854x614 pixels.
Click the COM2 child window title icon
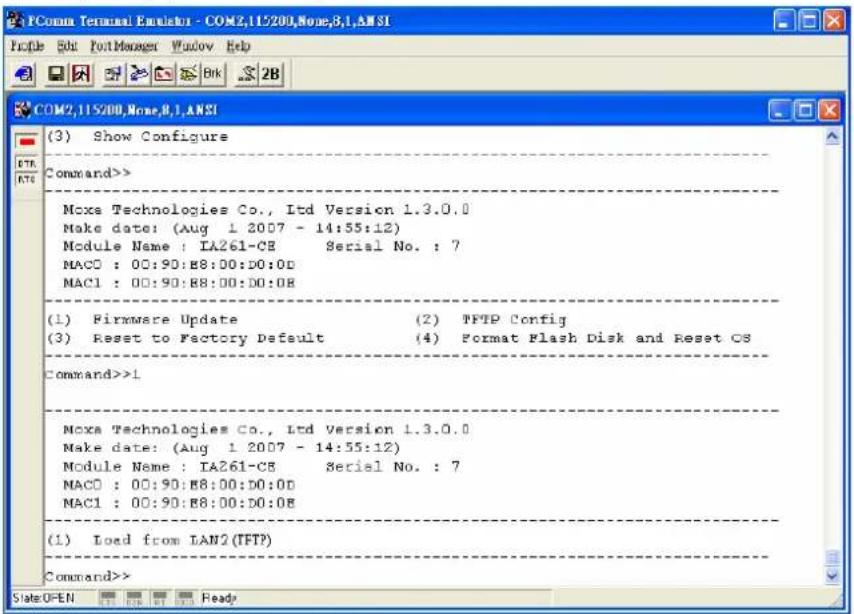[x=22, y=110]
